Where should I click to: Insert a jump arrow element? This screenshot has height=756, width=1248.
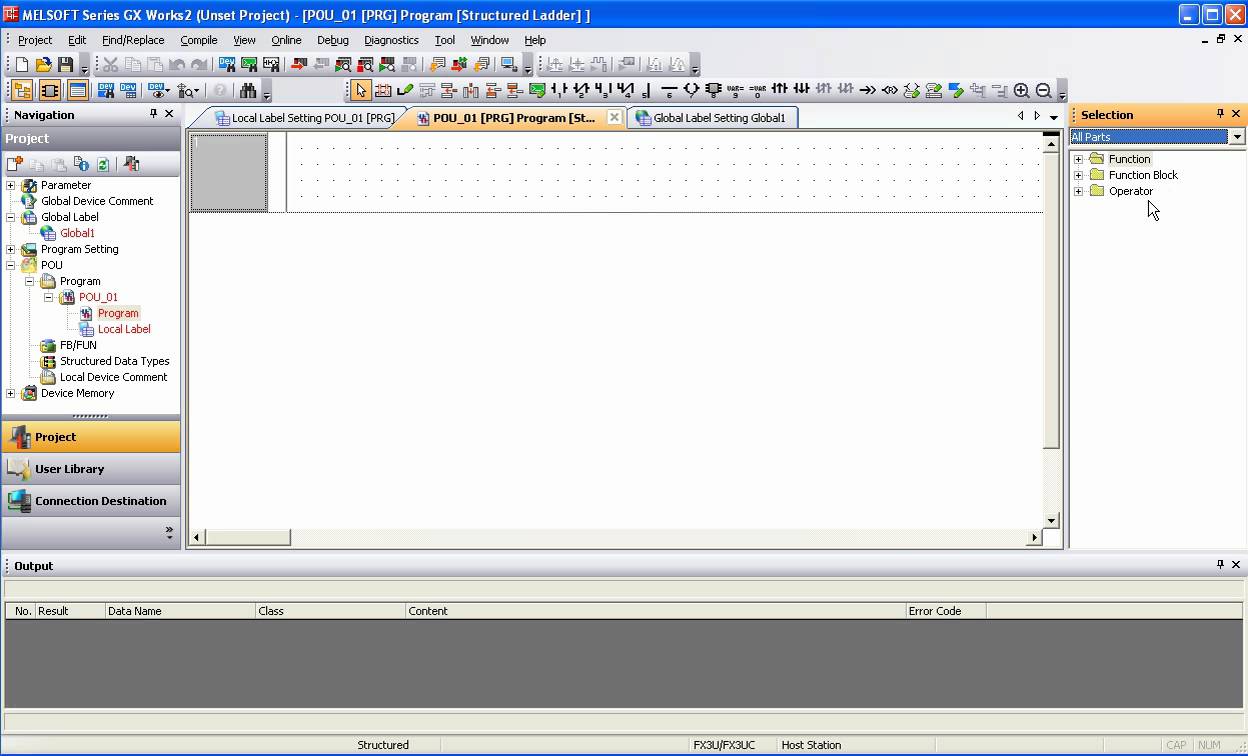[867, 91]
